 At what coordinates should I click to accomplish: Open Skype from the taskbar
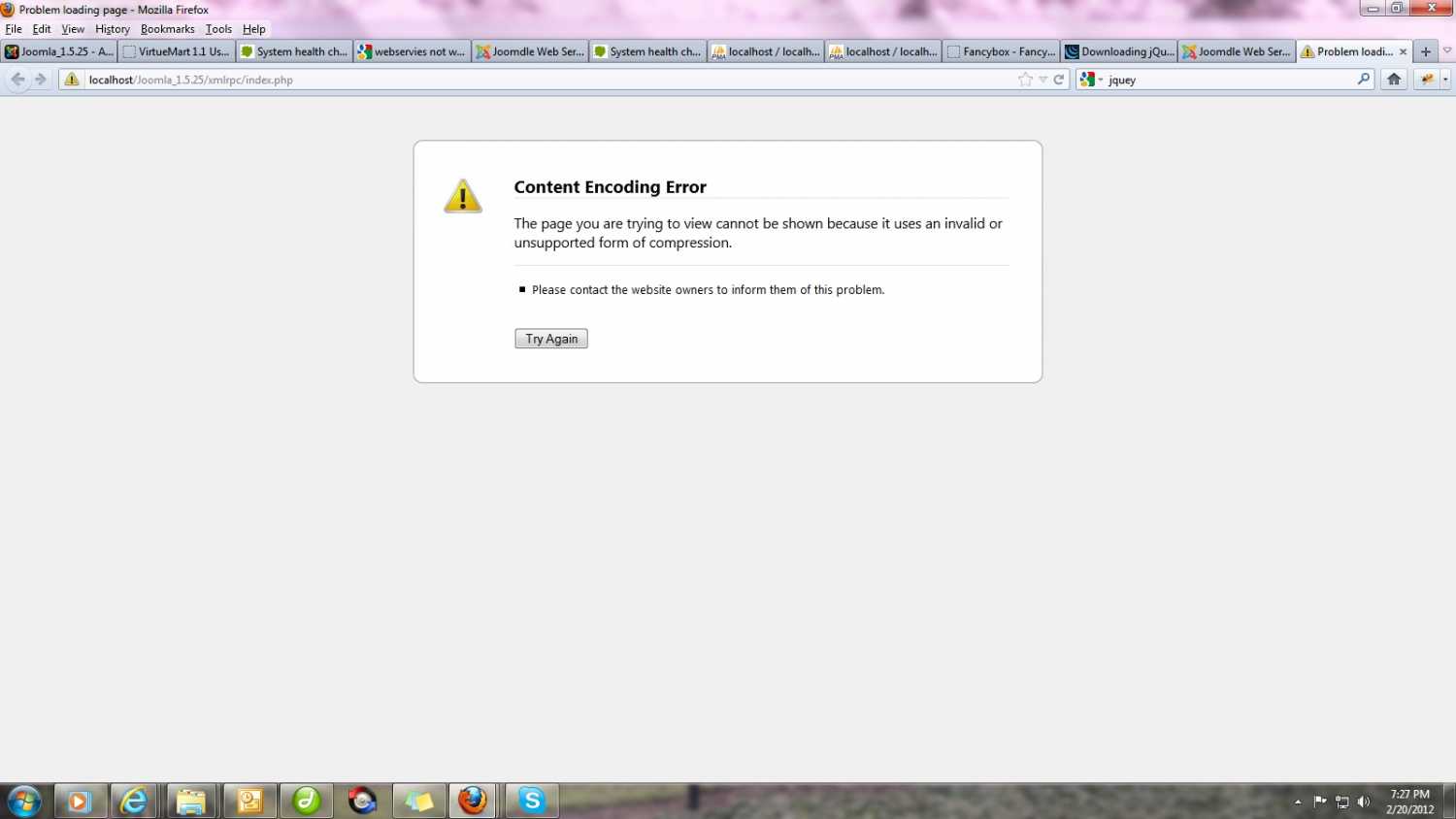point(532,801)
